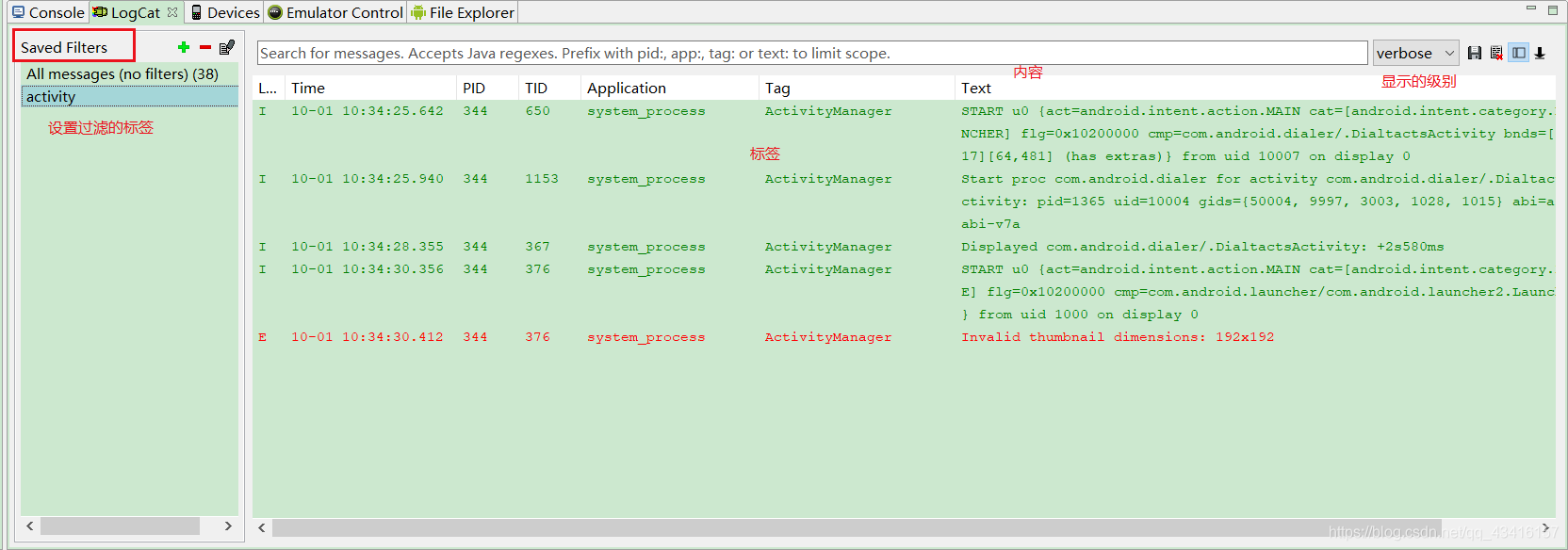Screen dimensions: 1568x550
Task: Add a new logcat filter with plus icon
Action: pyautogui.click(x=184, y=47)
